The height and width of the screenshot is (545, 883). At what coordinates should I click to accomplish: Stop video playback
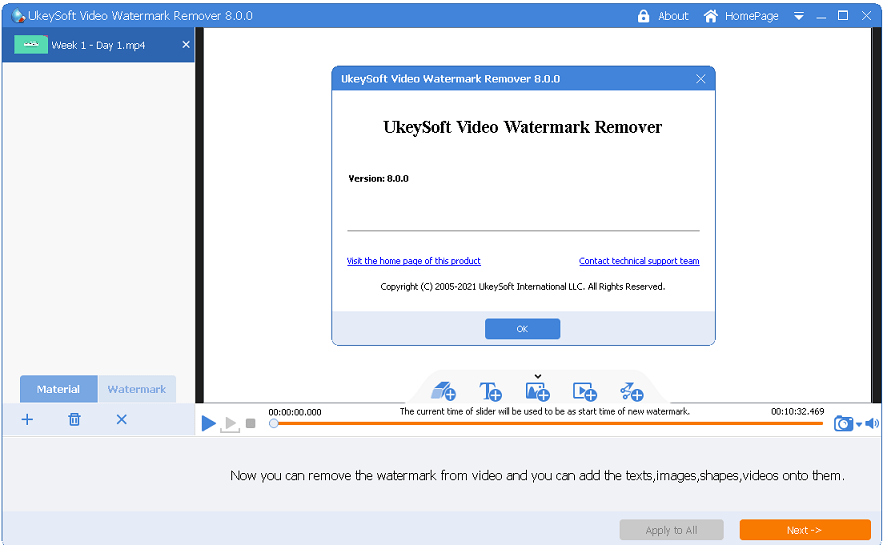point(251,423)
